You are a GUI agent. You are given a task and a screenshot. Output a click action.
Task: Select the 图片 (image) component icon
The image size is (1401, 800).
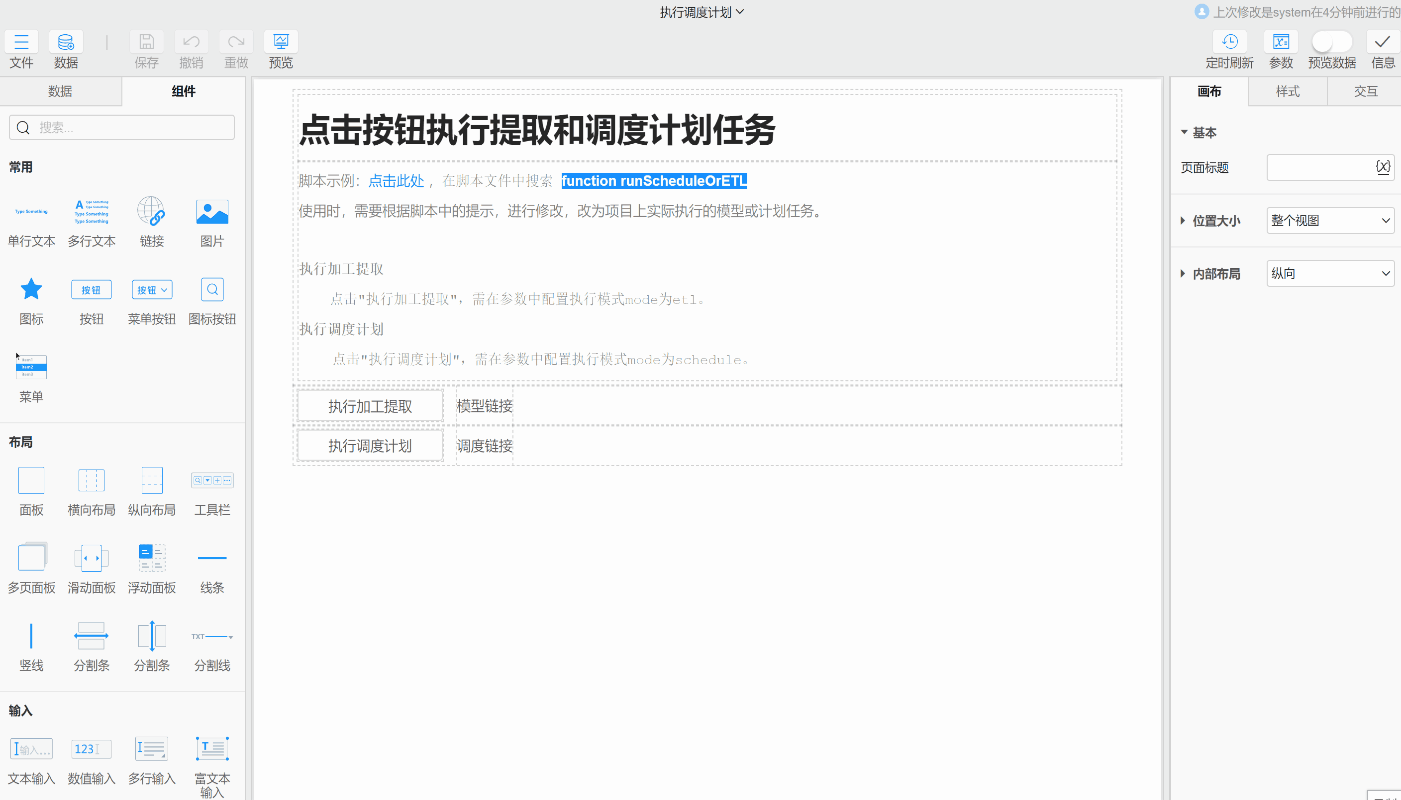click(x=212, y=213)
